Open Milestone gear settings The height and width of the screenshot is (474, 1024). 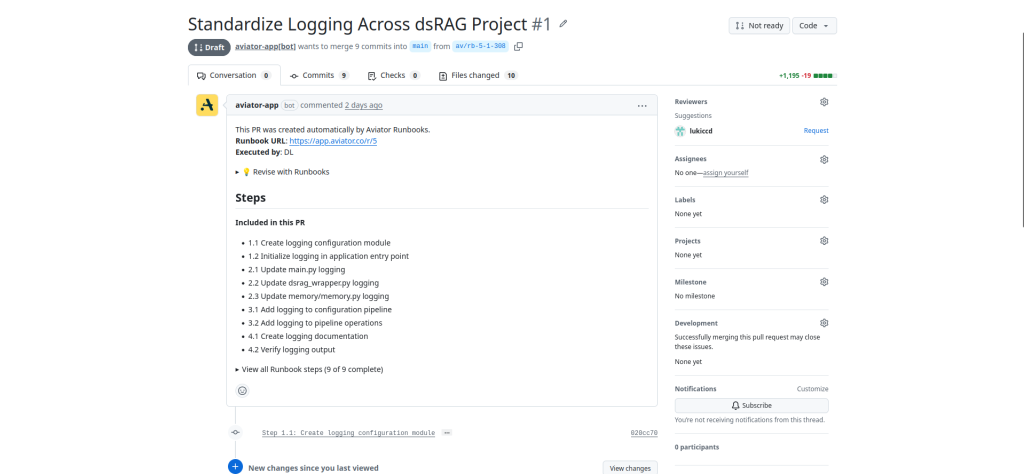pyautogui.click(x=824, y=282)
